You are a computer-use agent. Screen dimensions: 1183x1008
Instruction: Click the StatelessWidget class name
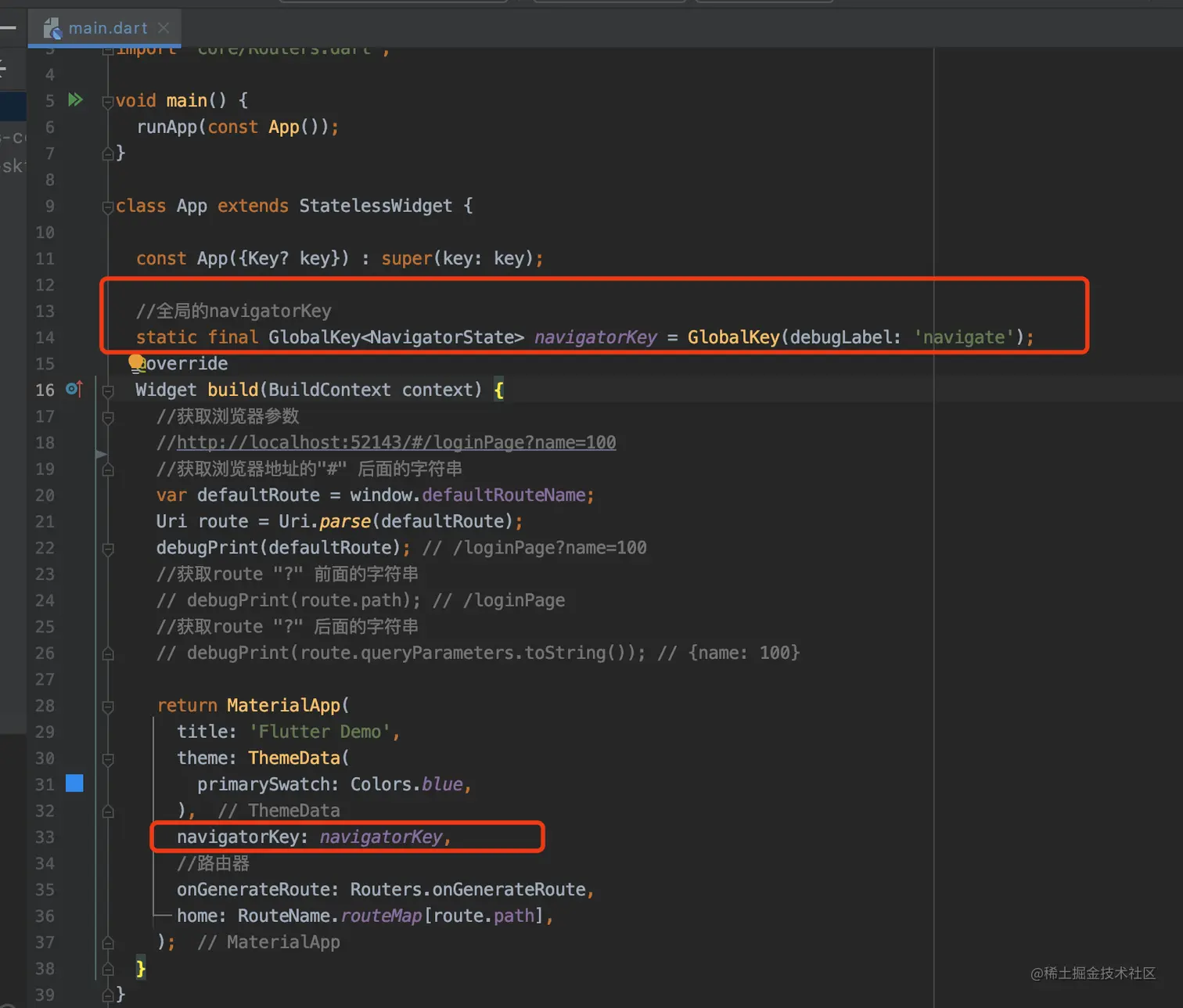click(376, 206)
